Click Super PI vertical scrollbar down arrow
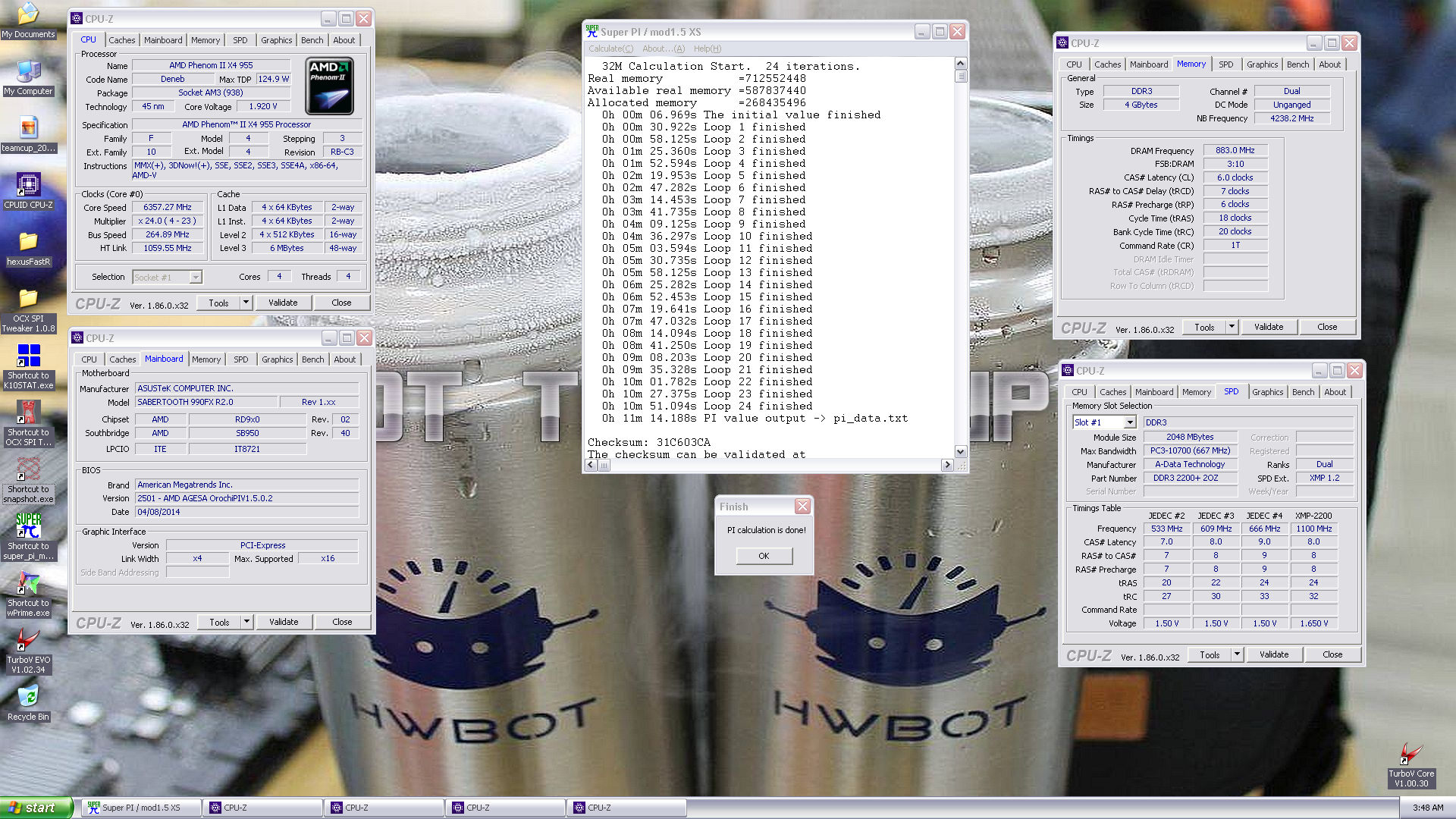Viewport: 1456px width, 819px height. (961, 451)
